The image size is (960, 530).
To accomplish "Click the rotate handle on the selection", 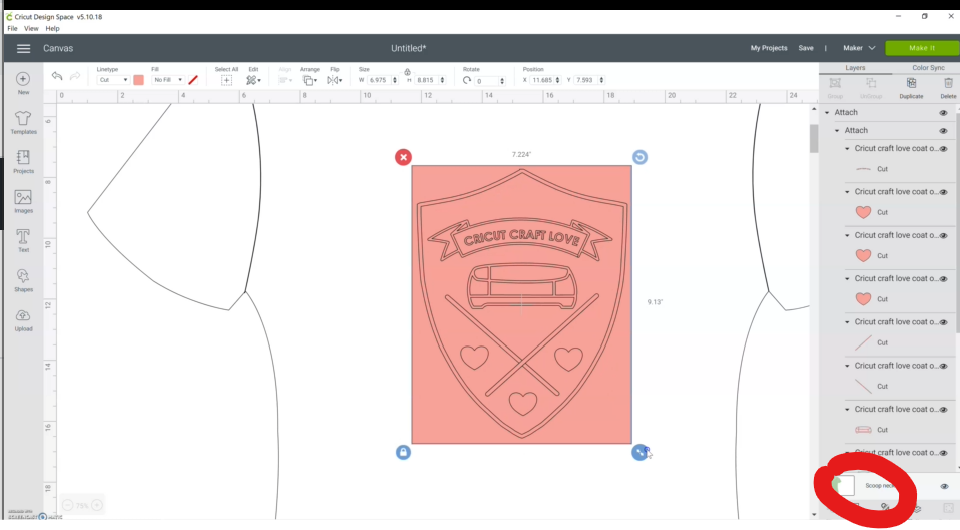I will pyautogui.click(x=640, y=157).
